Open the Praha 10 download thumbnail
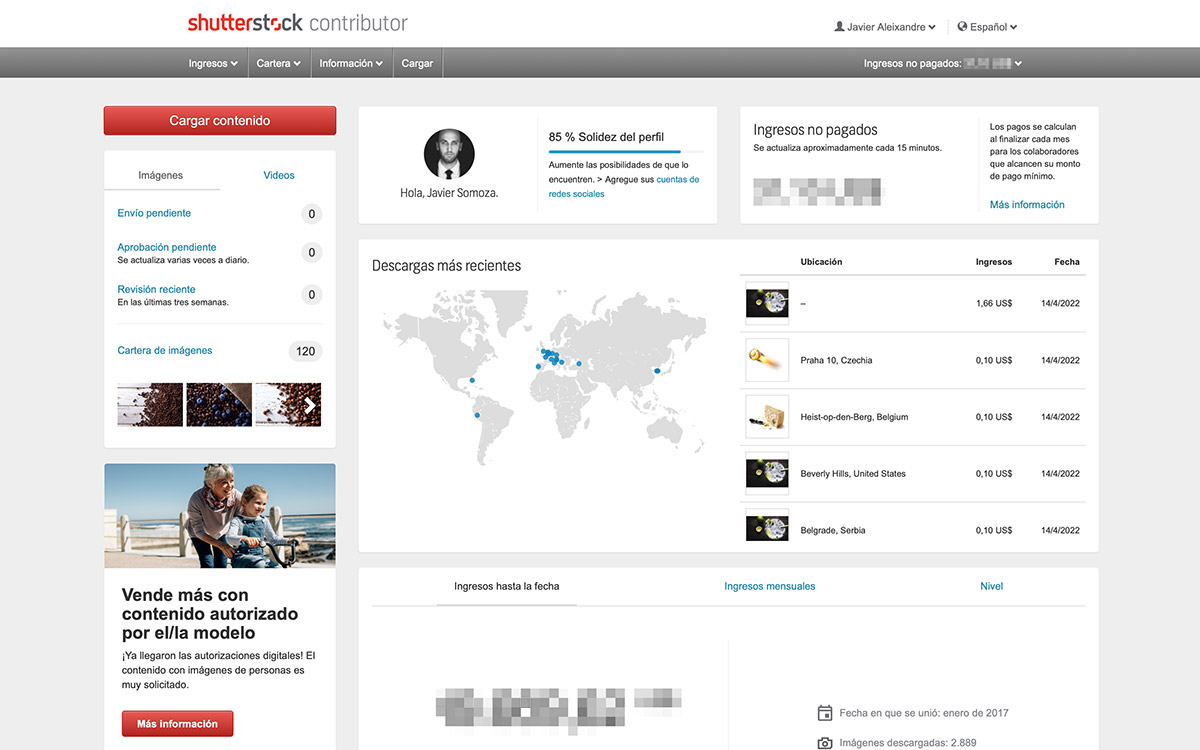Viewport: 1200px width, 750px height. coord(767,360)
